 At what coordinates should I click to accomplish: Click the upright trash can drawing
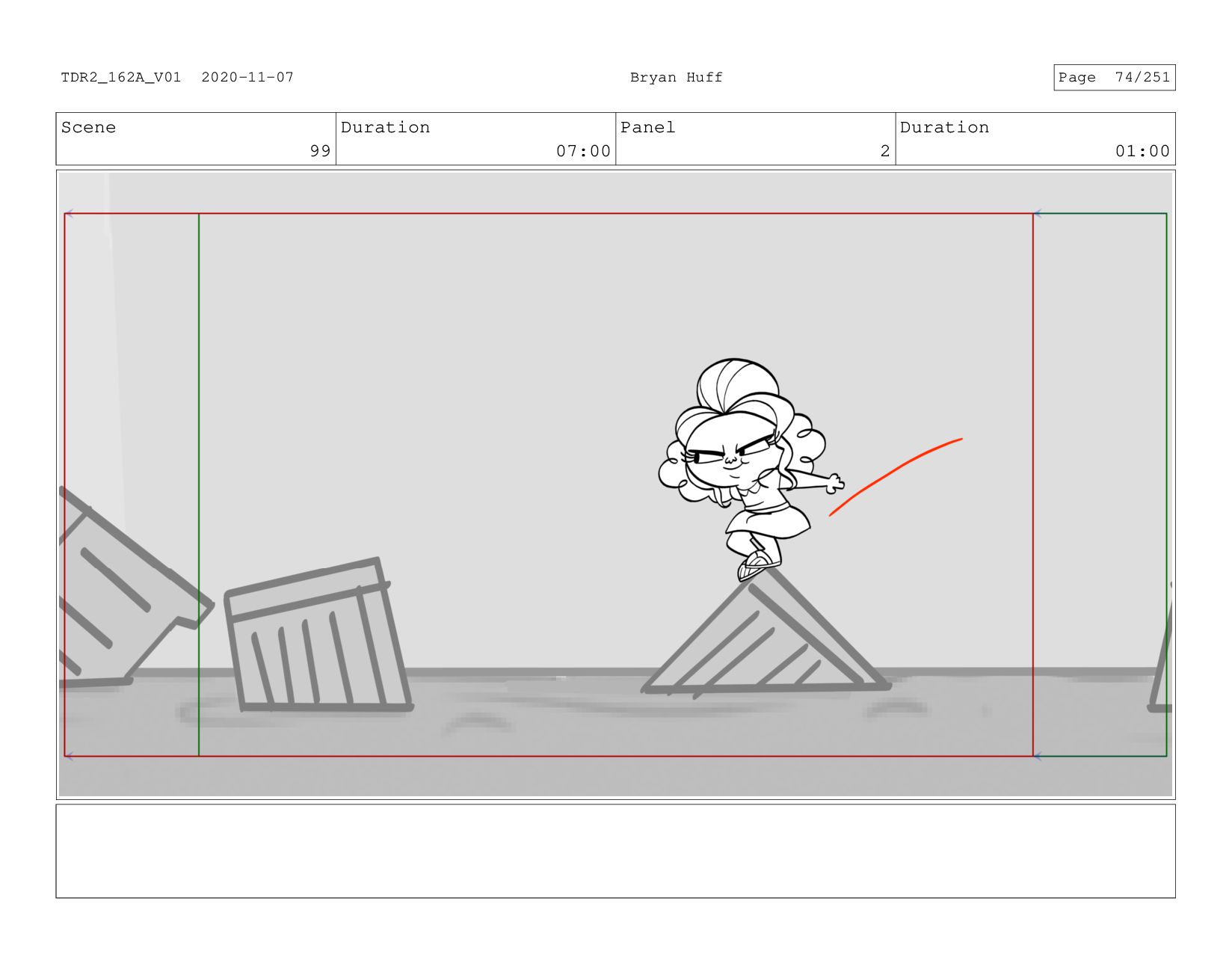point(318,636)
